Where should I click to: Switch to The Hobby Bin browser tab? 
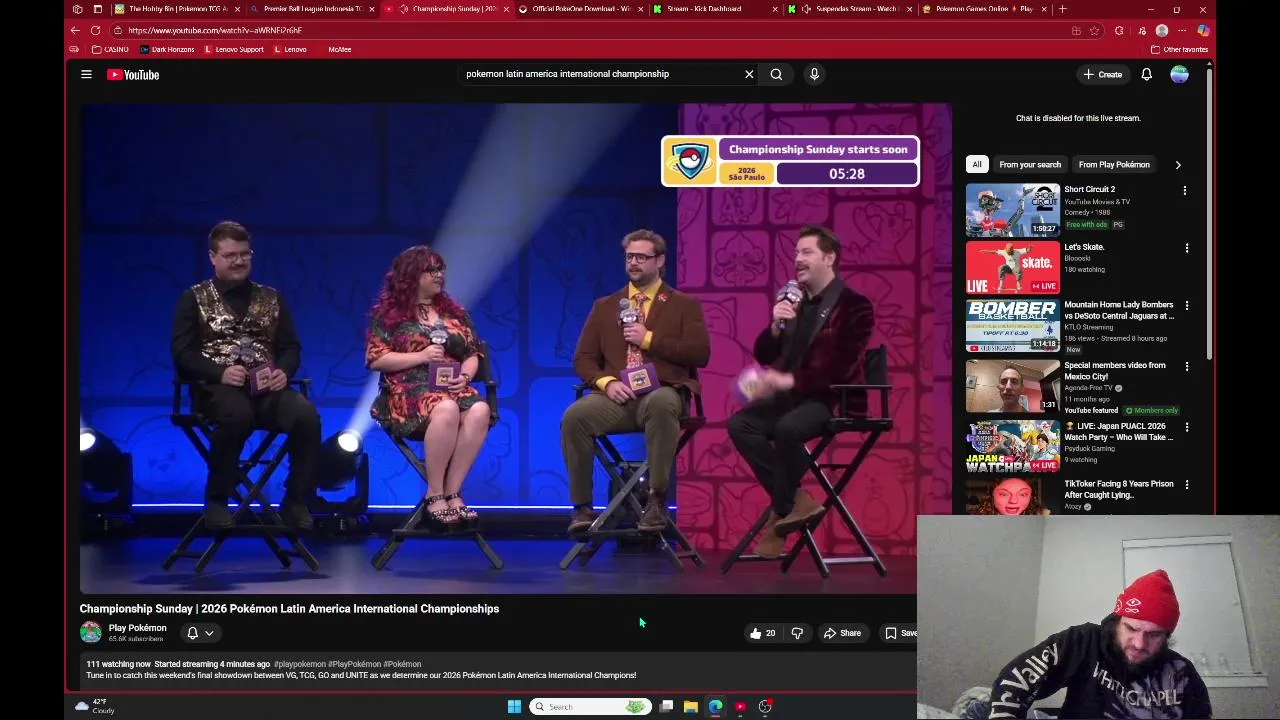pyautogui.click(x=177, y=9)
